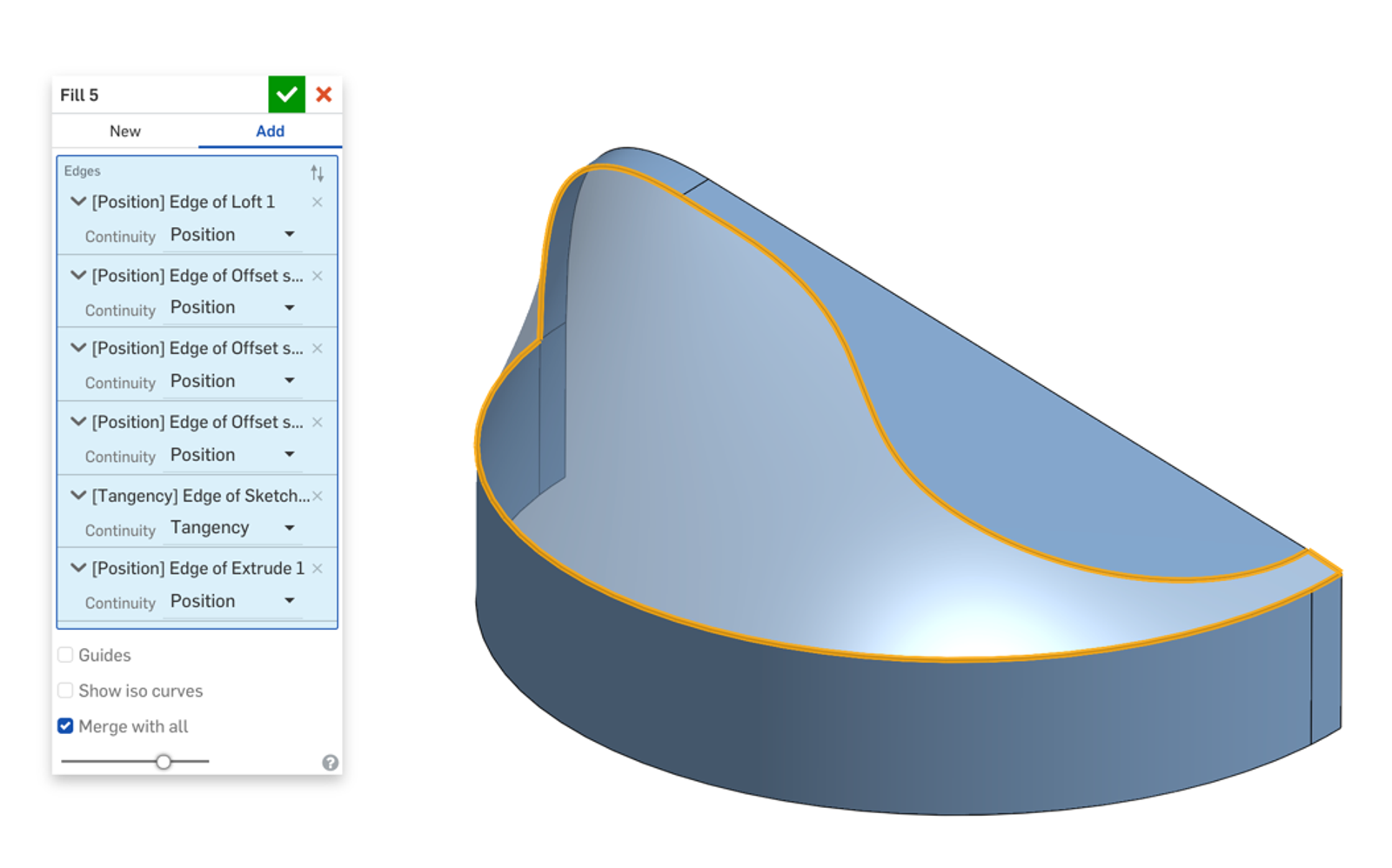Uncheck Merge with all
Viewport: 1392px width, 868px height.
66,726
